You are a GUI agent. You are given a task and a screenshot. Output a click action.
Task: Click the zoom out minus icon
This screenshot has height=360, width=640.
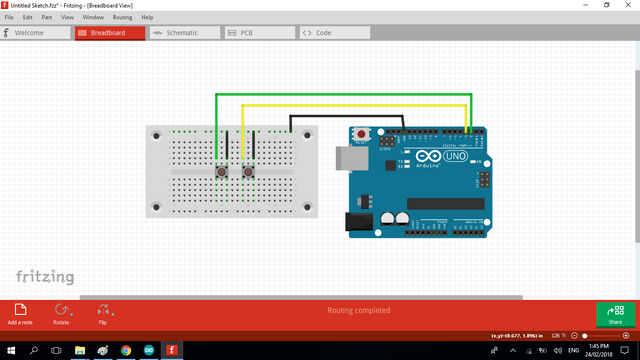point(574,336)
